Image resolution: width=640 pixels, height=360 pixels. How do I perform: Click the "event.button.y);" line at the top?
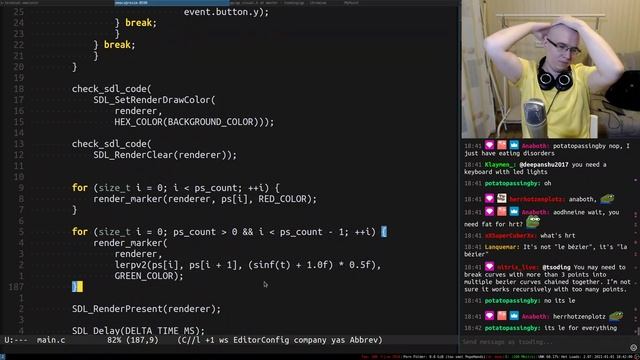pos(227,12)
